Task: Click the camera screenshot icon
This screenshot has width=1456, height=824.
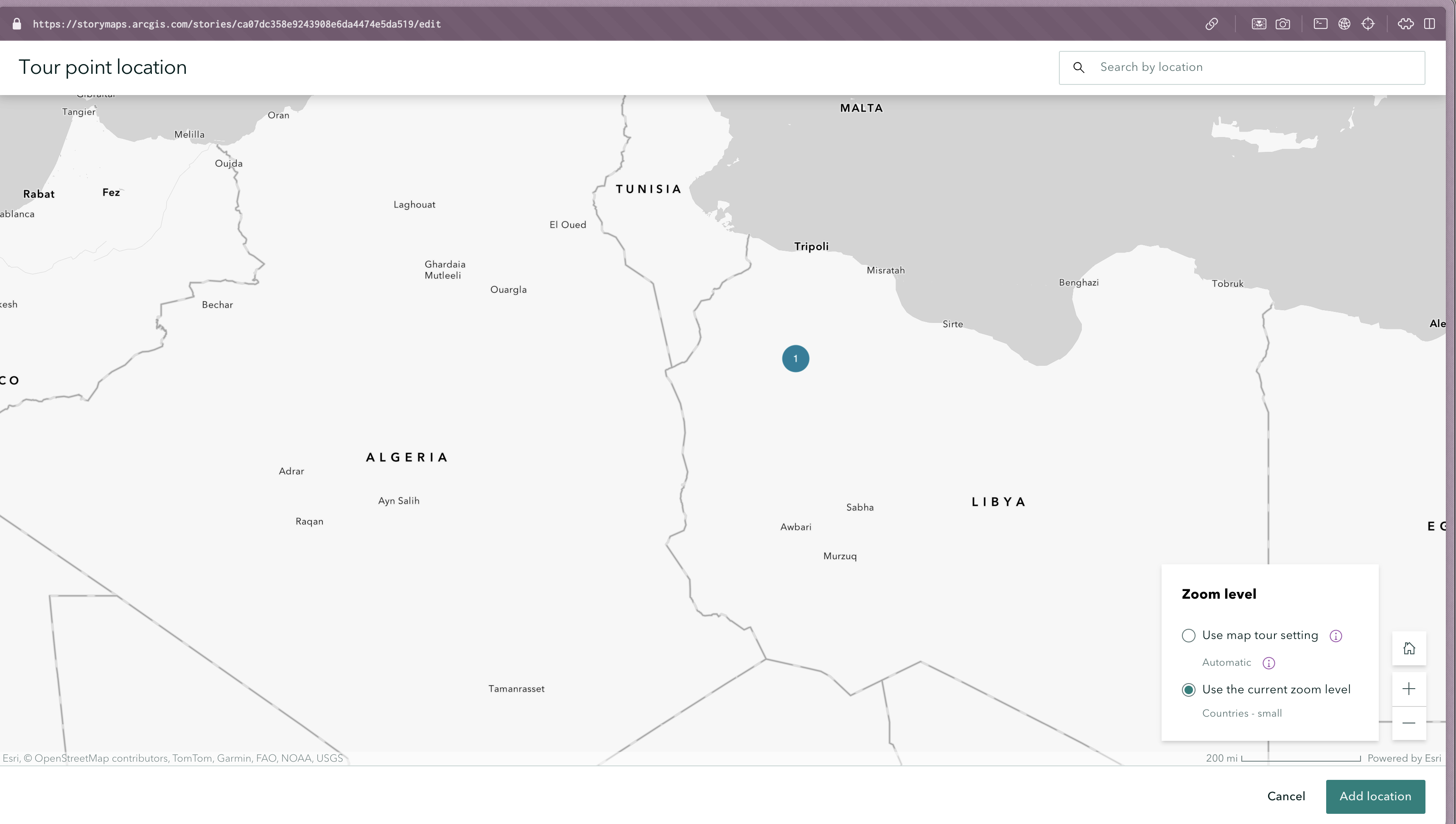Action: [1283, 24]
